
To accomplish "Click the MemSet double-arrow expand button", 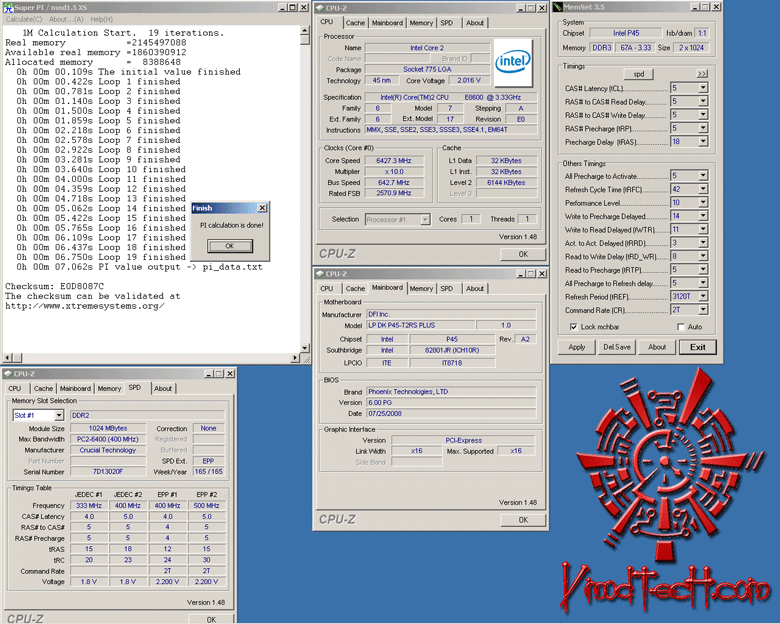I will 701,74.
